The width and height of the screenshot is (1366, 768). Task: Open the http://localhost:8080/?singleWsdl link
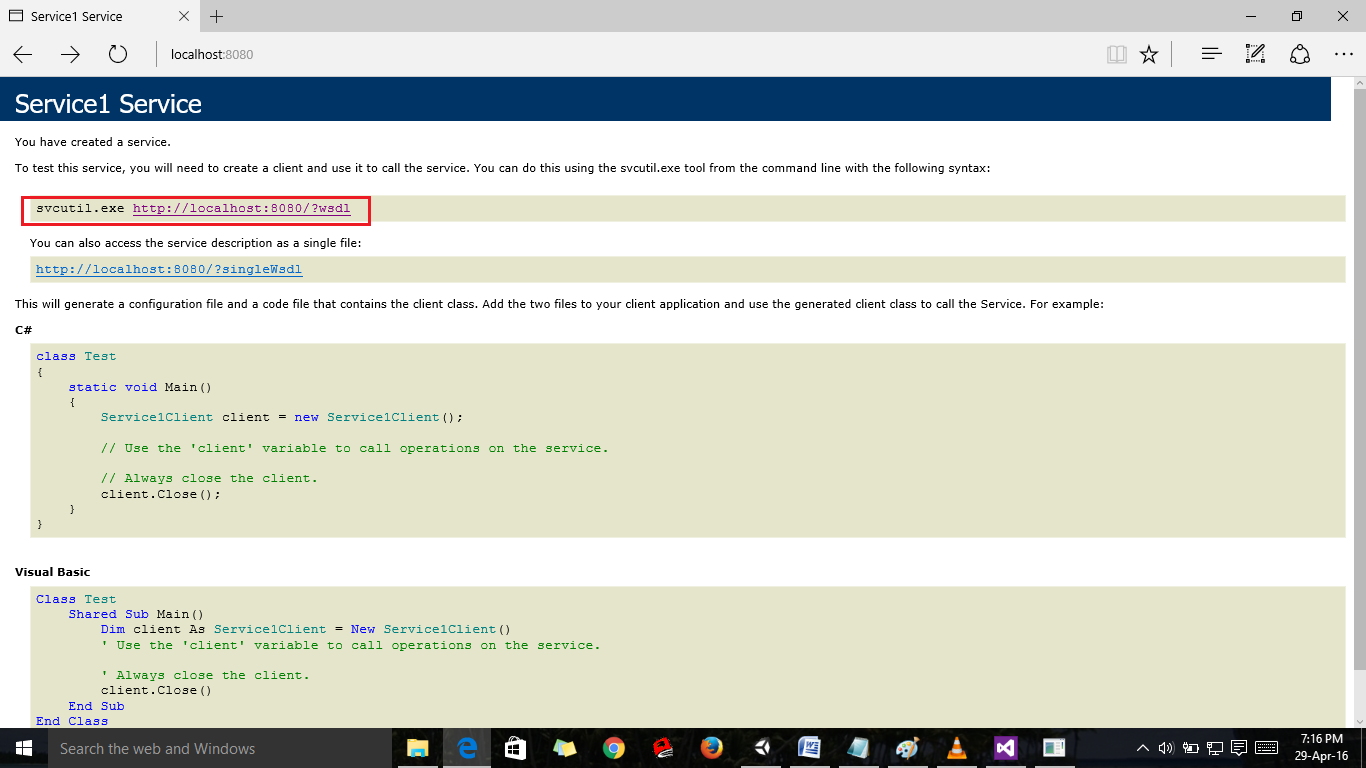(169, 269)
